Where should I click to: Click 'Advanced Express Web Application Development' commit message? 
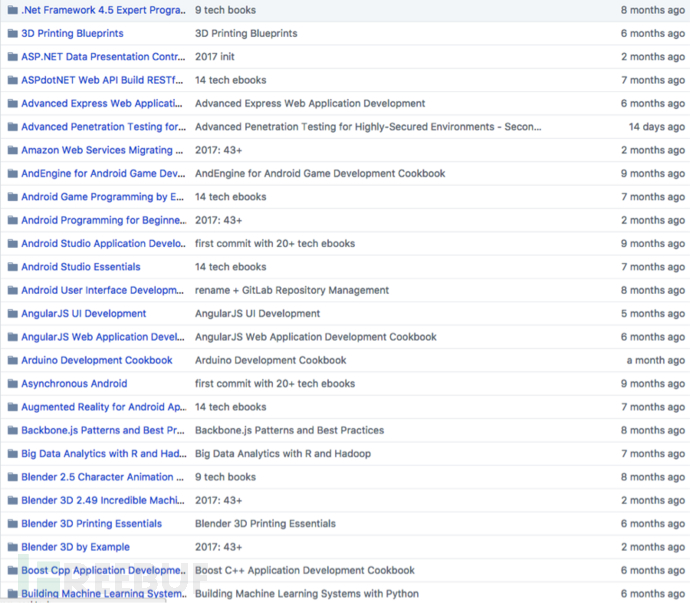pyautogui.click(x=310, y=103)
